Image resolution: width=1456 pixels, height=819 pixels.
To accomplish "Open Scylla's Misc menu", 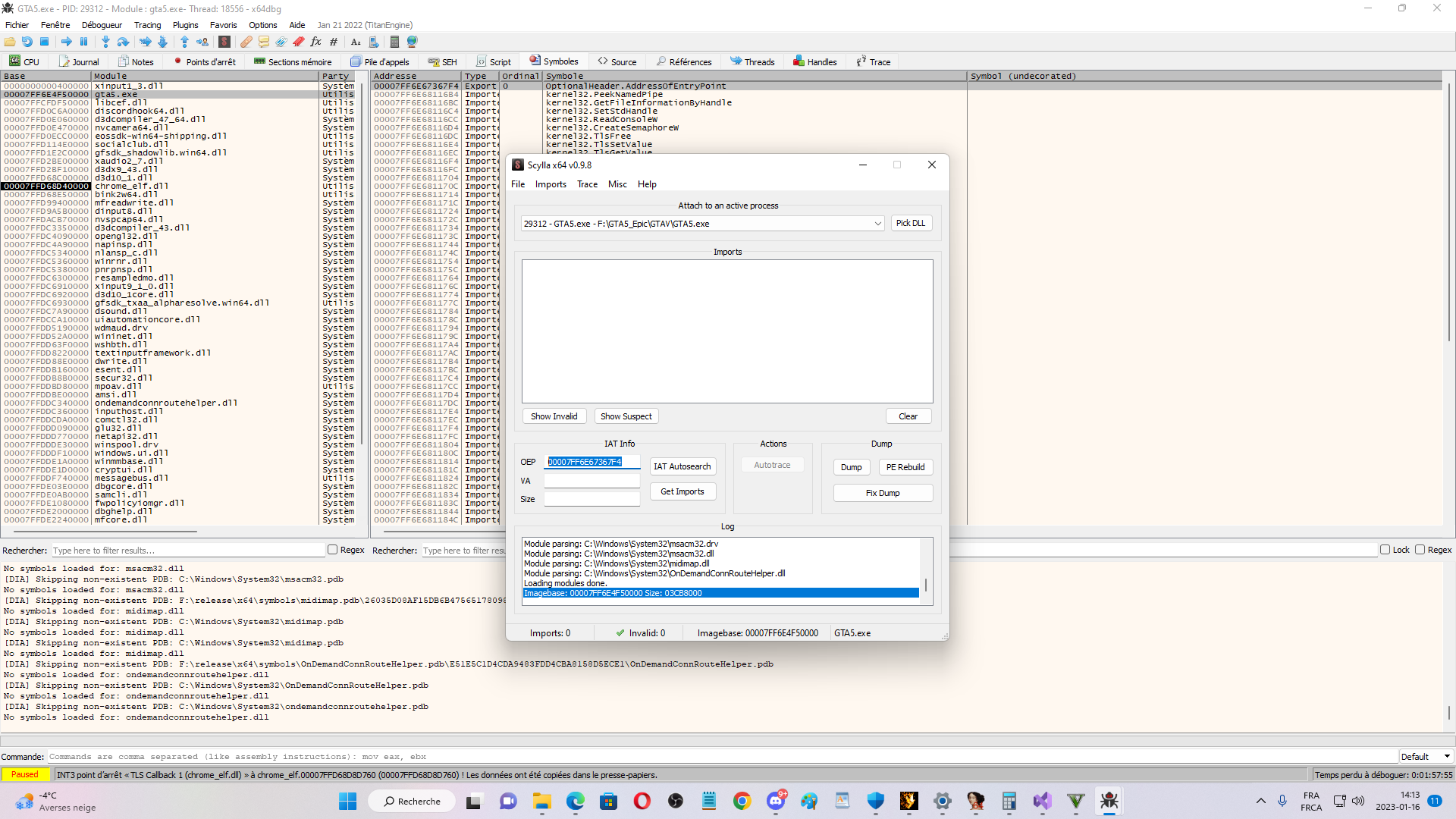I will point(617,184).
